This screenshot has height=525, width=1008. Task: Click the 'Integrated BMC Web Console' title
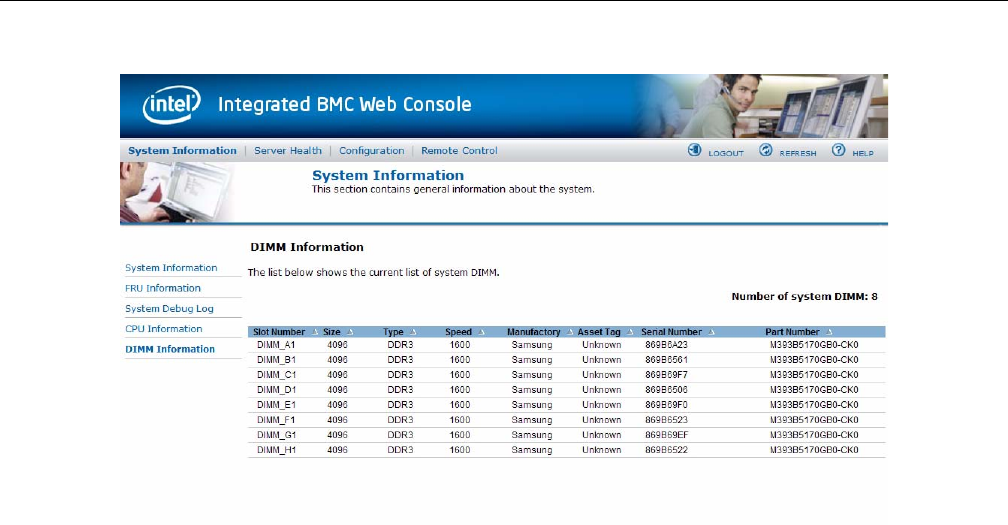pos(345,104)
